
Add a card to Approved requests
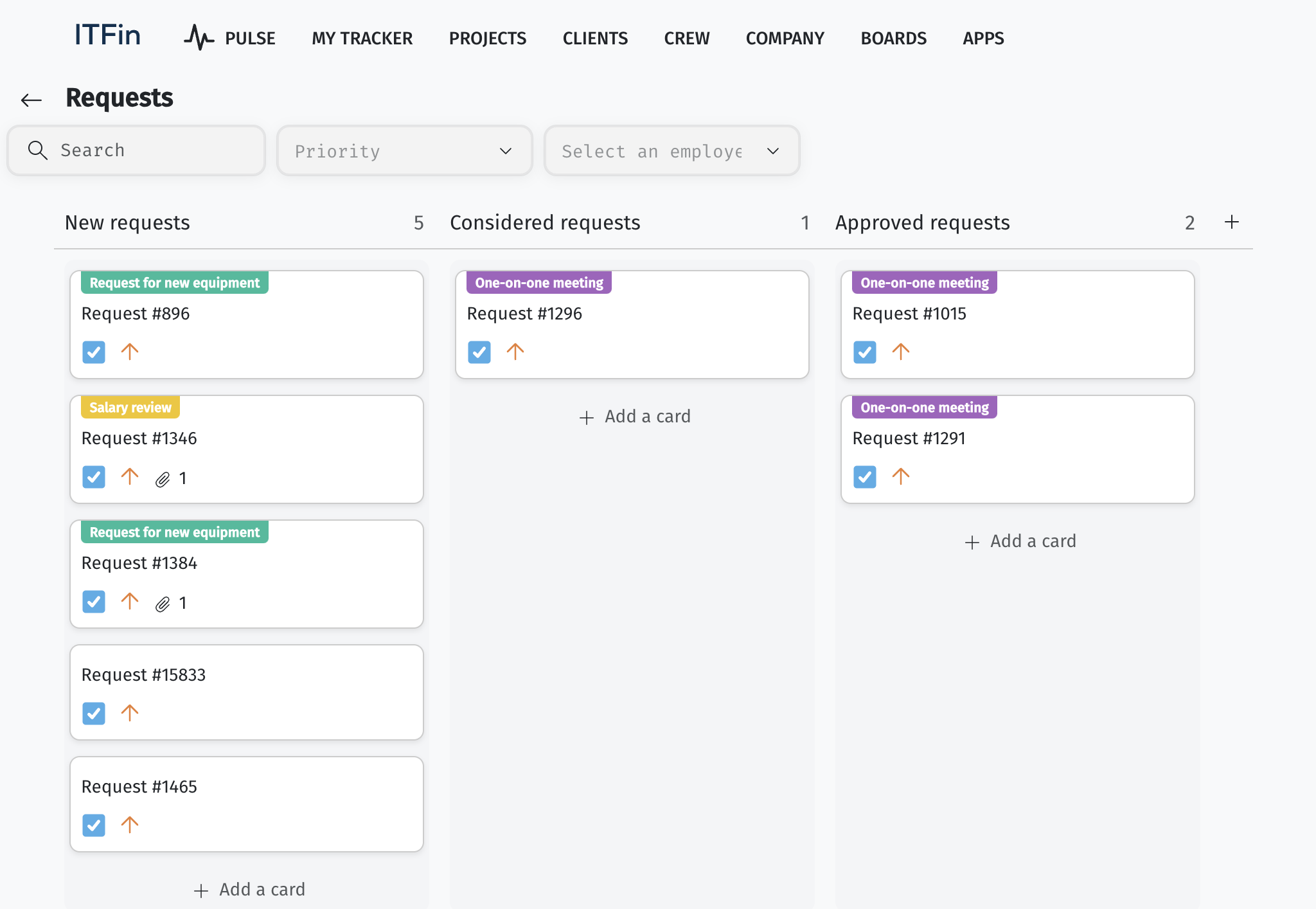[x=1020, y=541]
